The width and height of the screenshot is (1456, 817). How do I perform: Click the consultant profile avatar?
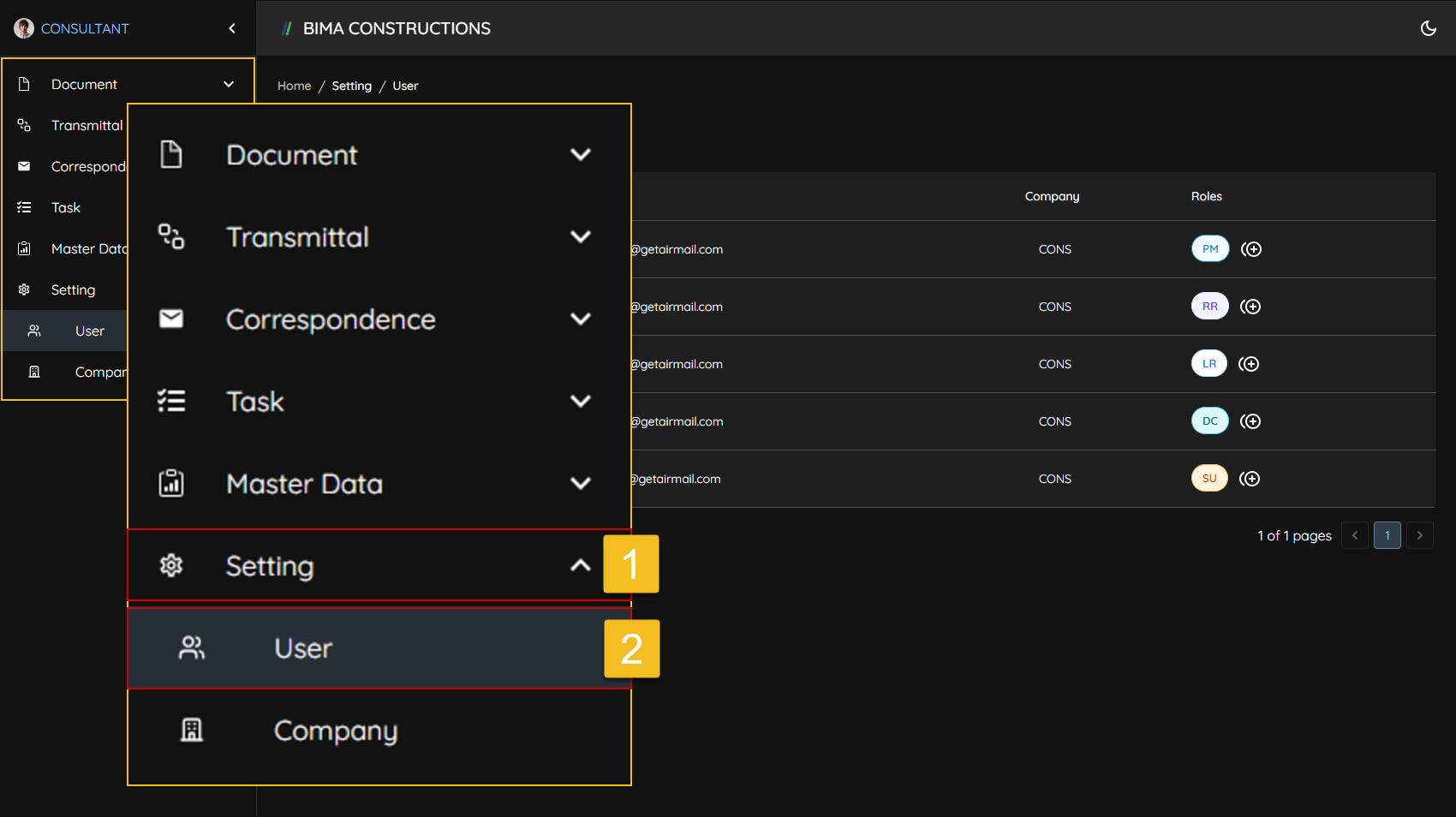pyautogui.click(x=23, y=28)
